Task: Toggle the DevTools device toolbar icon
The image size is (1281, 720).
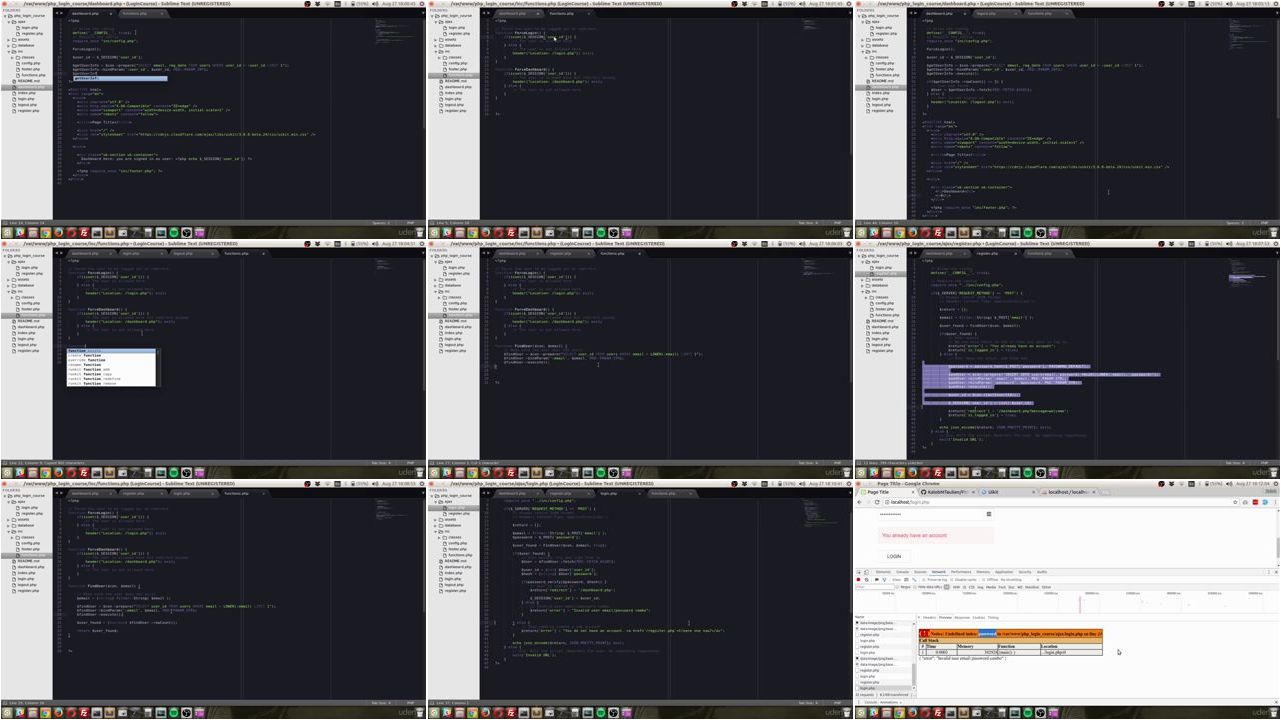Action: pyautogui.click(x=867, y=572)
